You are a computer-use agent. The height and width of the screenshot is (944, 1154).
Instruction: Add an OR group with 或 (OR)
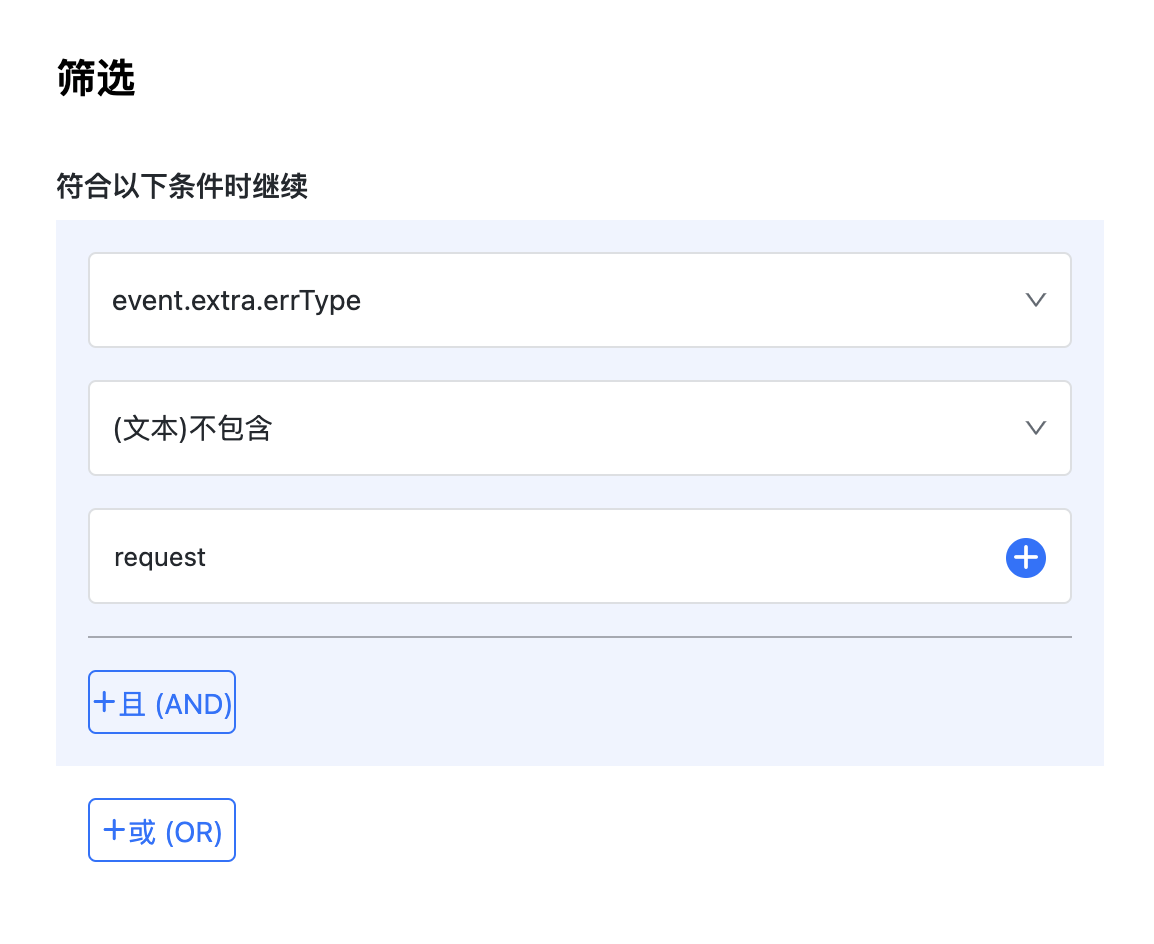[162, 830]
